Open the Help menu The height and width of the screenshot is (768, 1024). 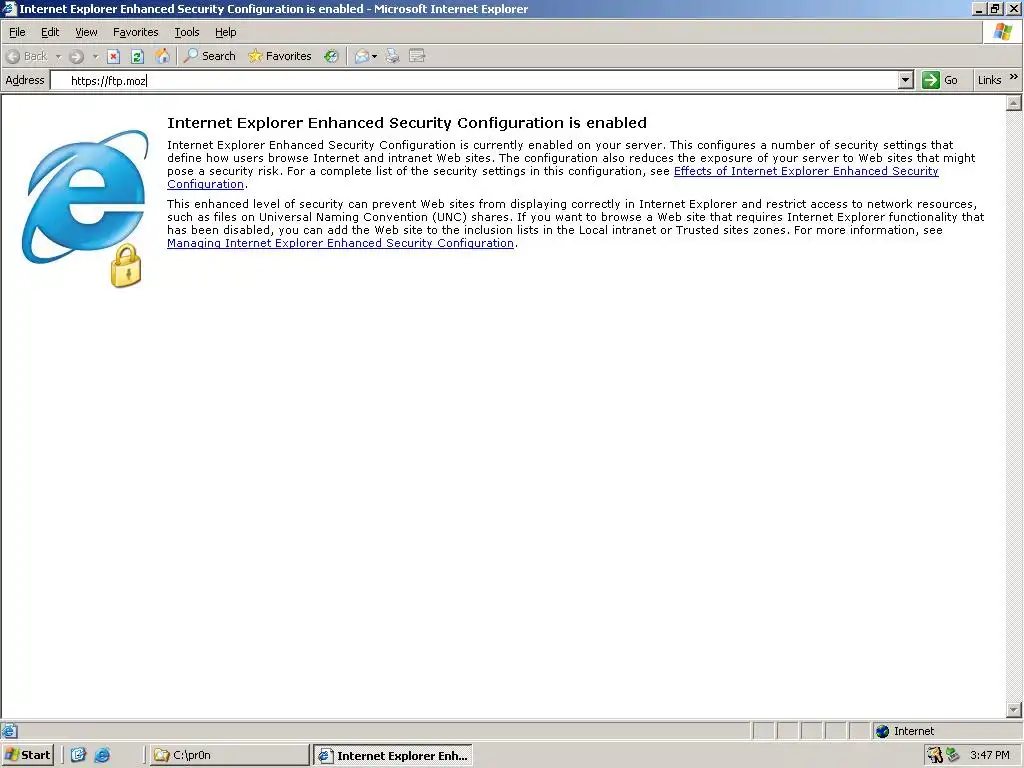[x=225, y=32]
